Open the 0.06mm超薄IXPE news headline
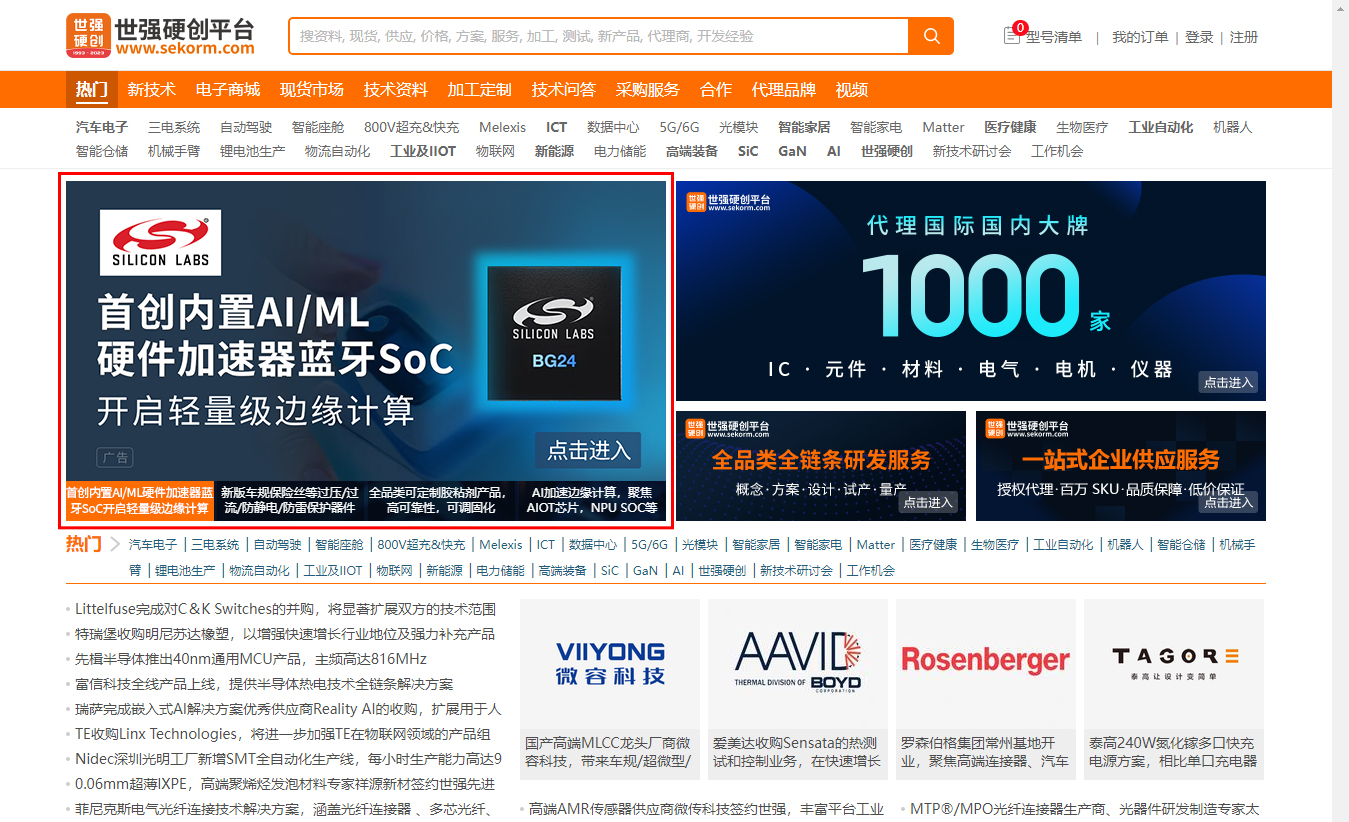1349x822 pixels. click(x=285, y=784)
